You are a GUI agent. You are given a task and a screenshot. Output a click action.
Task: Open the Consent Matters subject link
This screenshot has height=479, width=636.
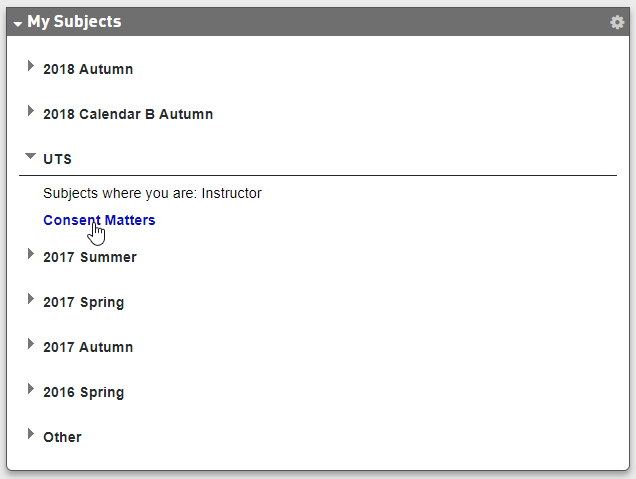[x=99, y=220]
